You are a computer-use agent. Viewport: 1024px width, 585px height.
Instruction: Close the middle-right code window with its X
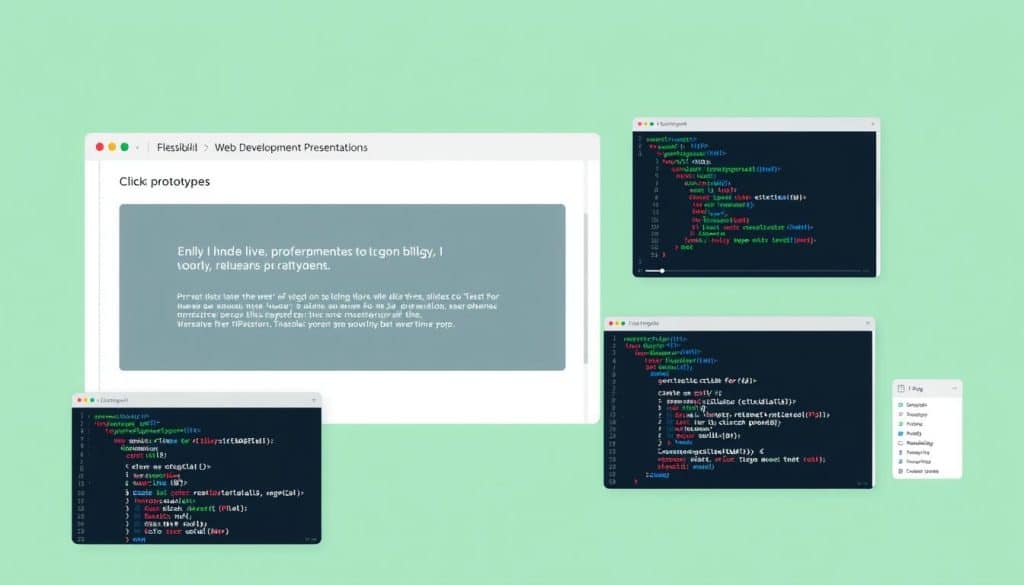pyautogui.click(x=867, y=323)
